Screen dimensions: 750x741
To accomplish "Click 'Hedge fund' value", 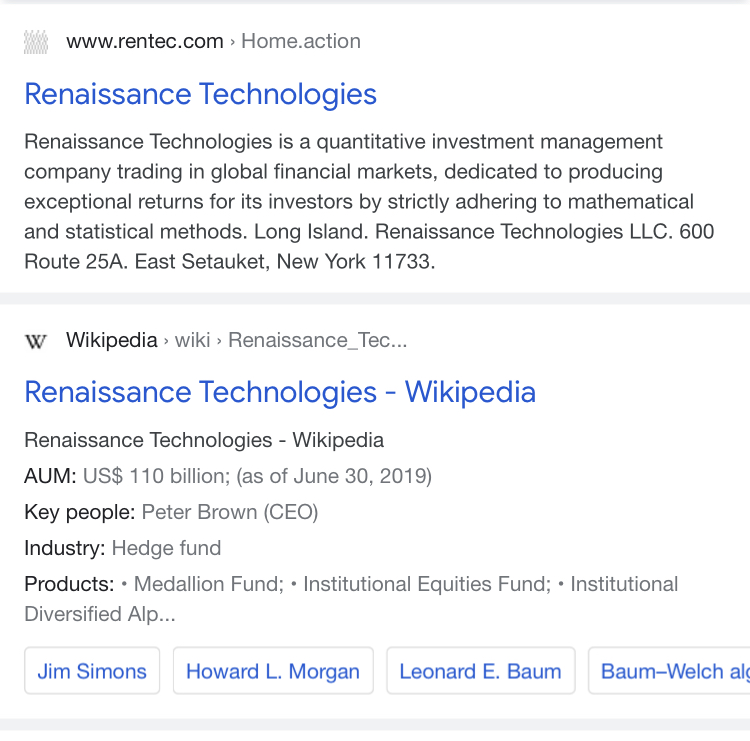I will [166, 548].
